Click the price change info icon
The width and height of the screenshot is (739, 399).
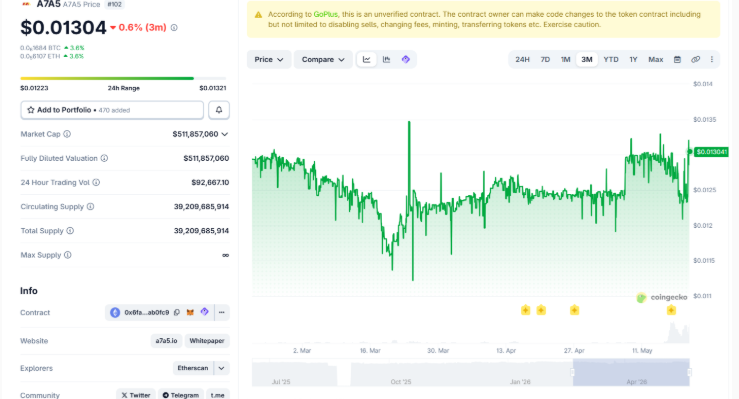click(174, 28)
